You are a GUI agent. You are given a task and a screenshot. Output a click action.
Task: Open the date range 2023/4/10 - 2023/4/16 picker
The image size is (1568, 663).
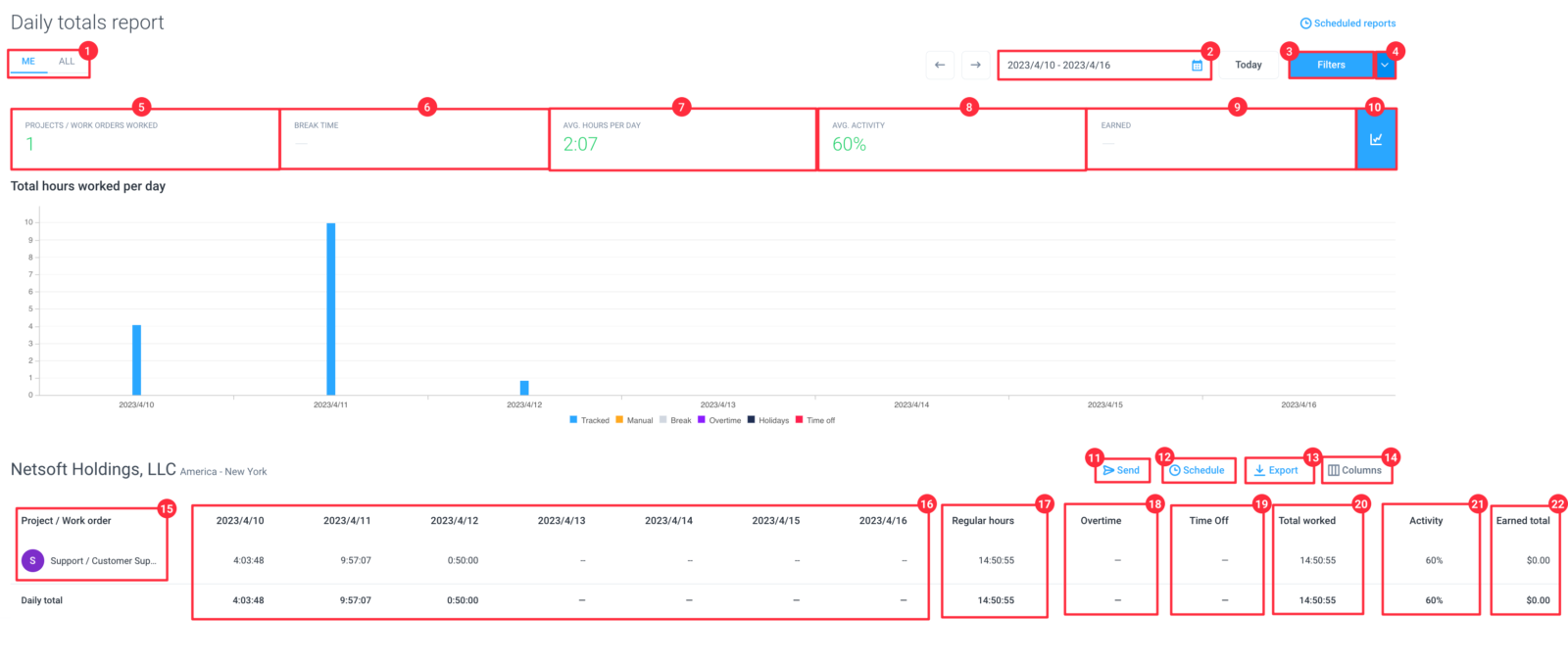pos(1104,66)
